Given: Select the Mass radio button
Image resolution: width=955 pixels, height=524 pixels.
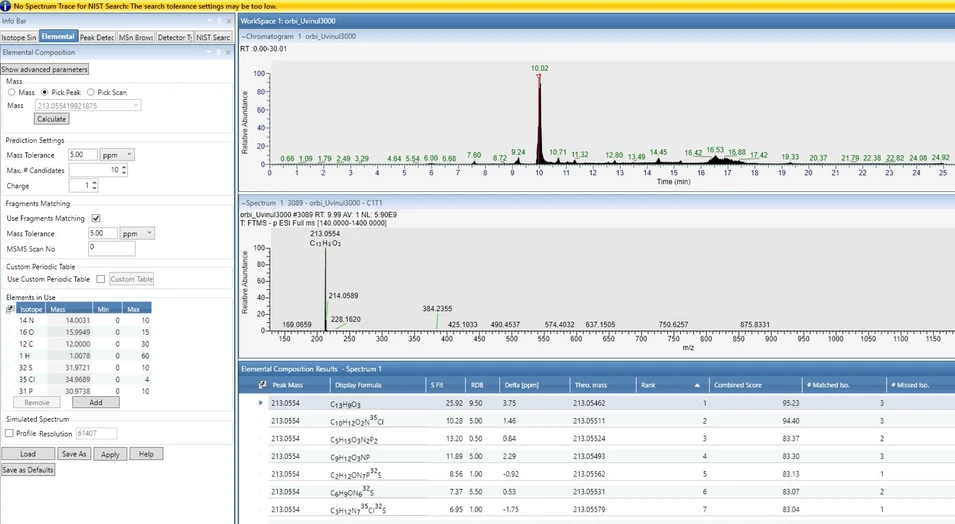Looking at the screenshot, I should tap(12, 92).
